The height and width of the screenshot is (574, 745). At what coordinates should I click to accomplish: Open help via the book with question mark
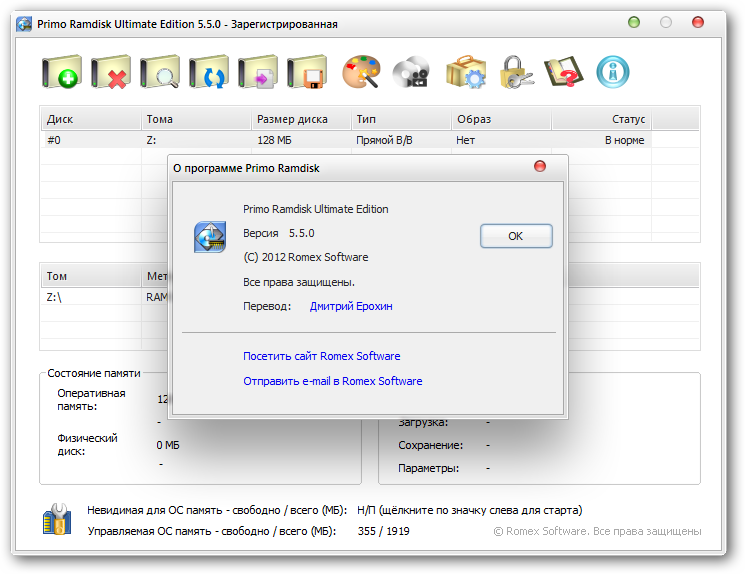(564, 72)
